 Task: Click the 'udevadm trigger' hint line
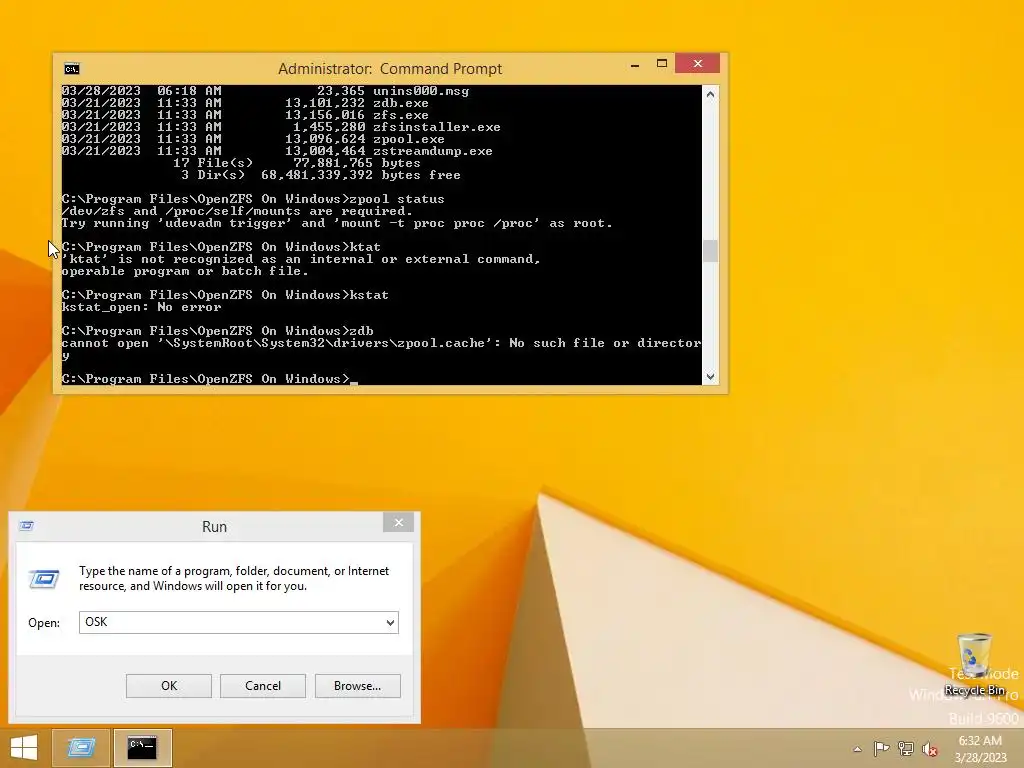337,223
